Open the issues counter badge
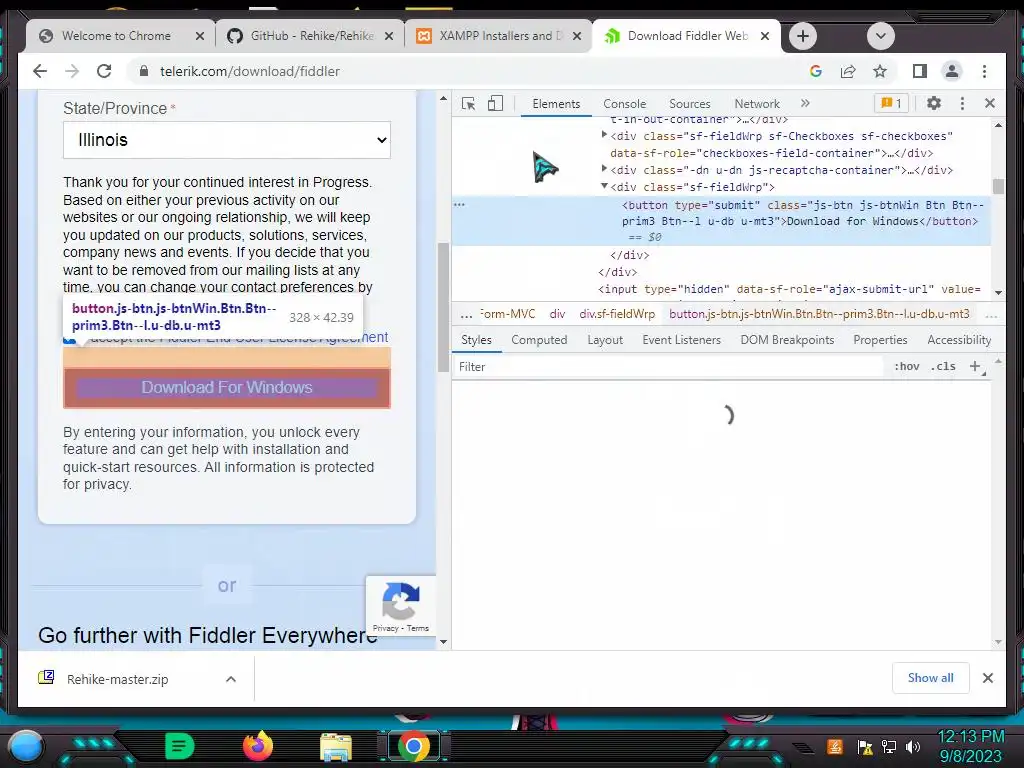The height and width of the screenshot is (768, 1024). [x=891, y=103]
